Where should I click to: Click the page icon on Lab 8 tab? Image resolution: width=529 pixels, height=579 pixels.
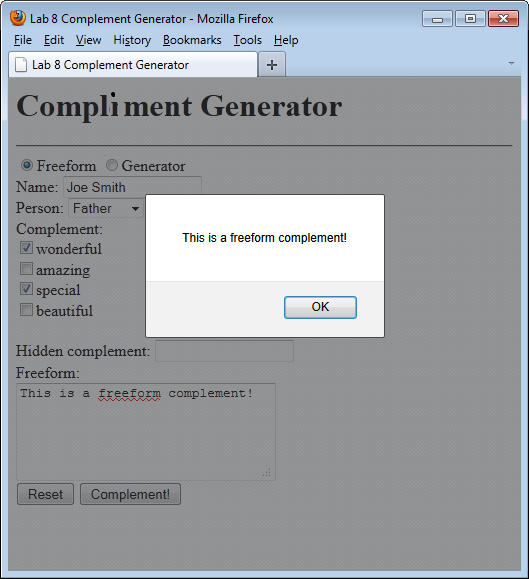point(21,65)
